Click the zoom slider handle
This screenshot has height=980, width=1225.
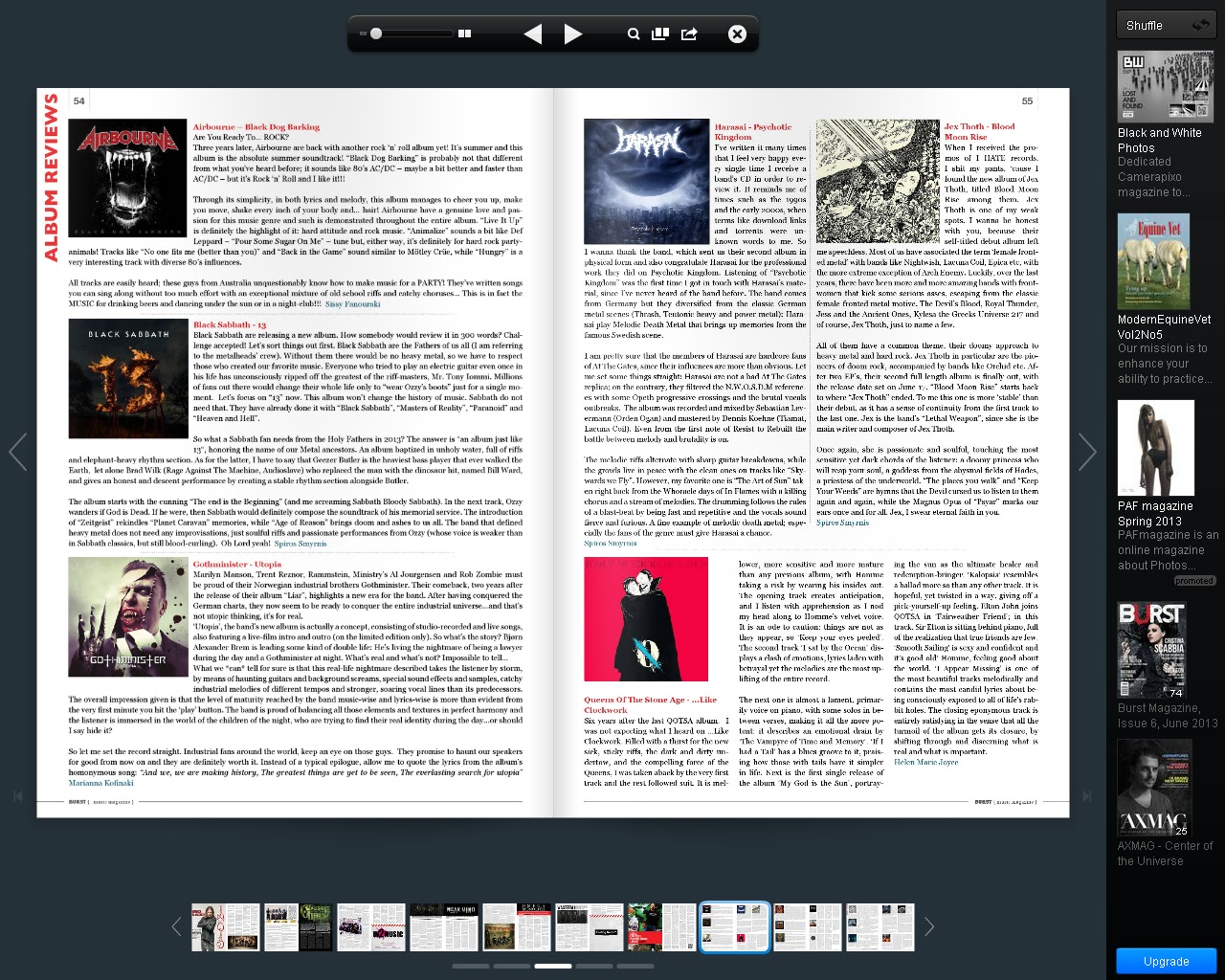pos(376,33)
